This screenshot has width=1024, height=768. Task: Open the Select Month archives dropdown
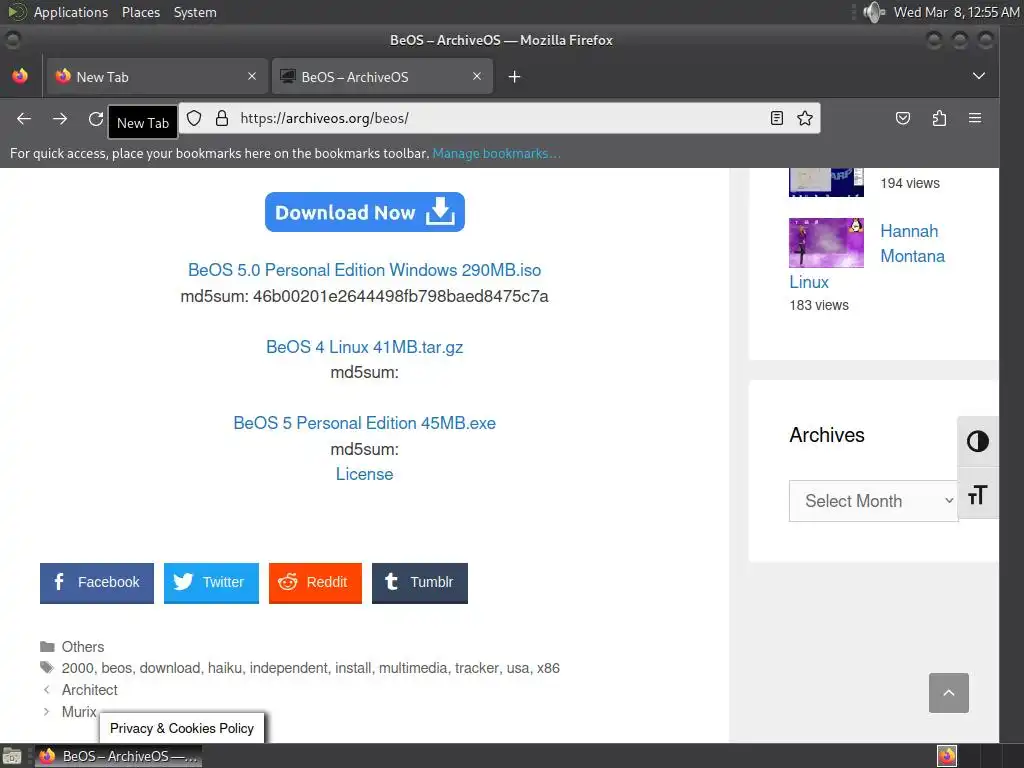click(873, 501)
